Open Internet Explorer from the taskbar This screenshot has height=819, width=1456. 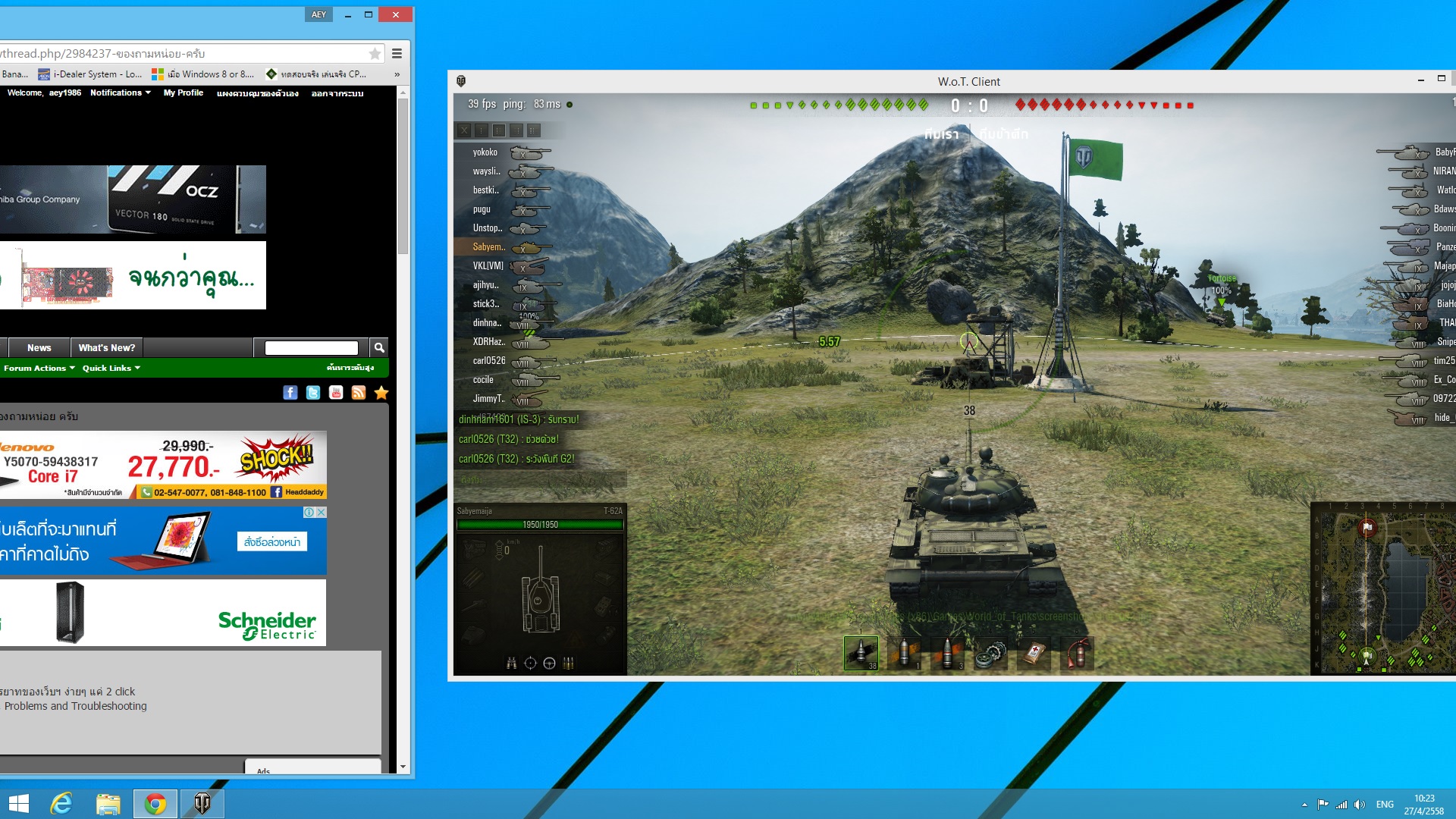pos(61,803)
